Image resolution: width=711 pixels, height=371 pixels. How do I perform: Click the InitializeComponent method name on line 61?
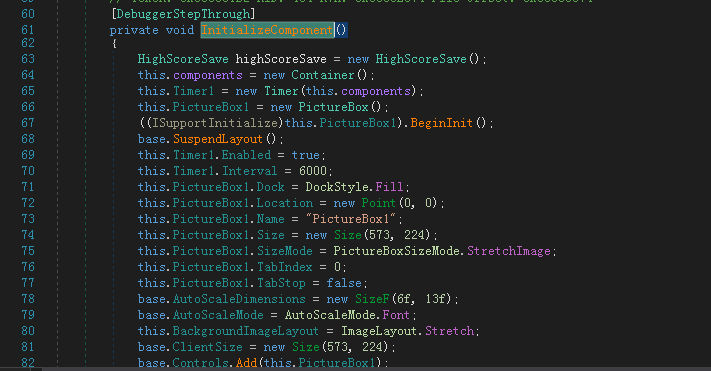tap(267, 30)
